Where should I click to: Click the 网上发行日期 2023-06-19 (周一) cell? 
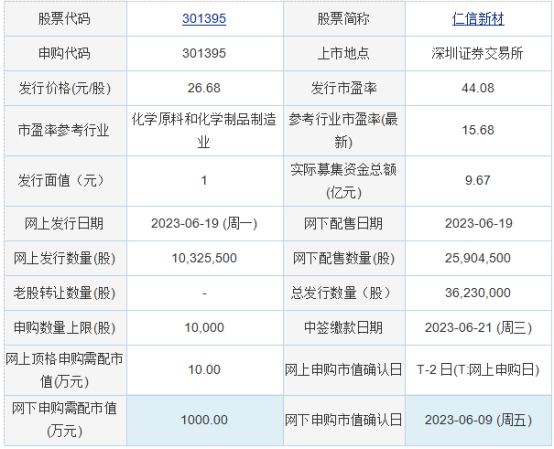pyautogui.click(x=204, y=224)
